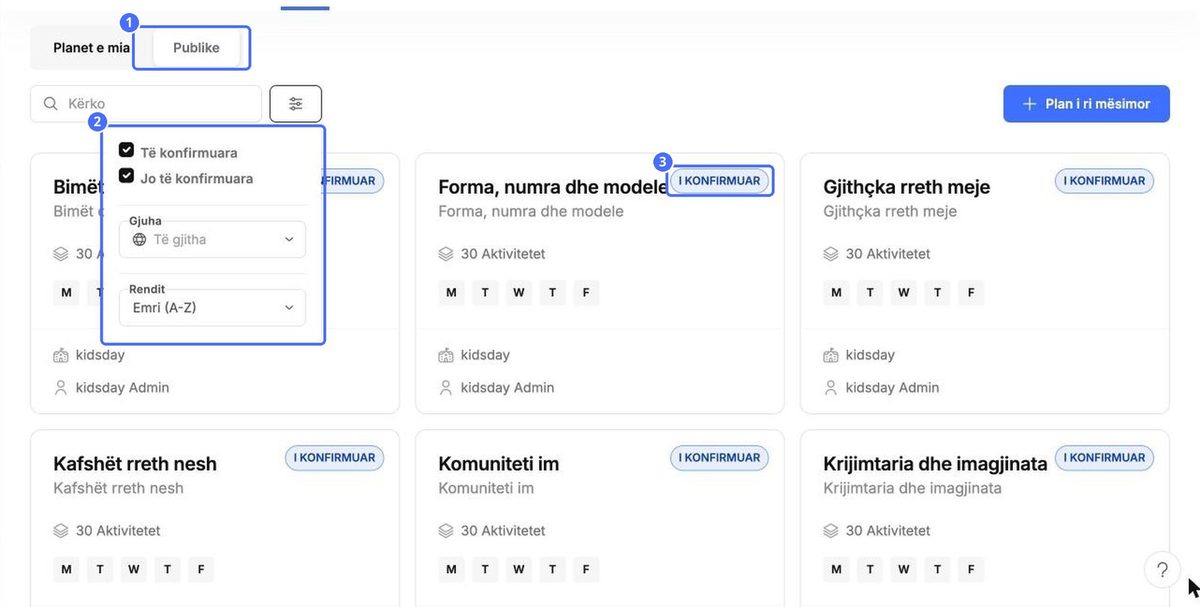Click the layers icon on the Forma, numra dhe modele card
This screenshot has width=1200, height=607.
tap(446, 254)
